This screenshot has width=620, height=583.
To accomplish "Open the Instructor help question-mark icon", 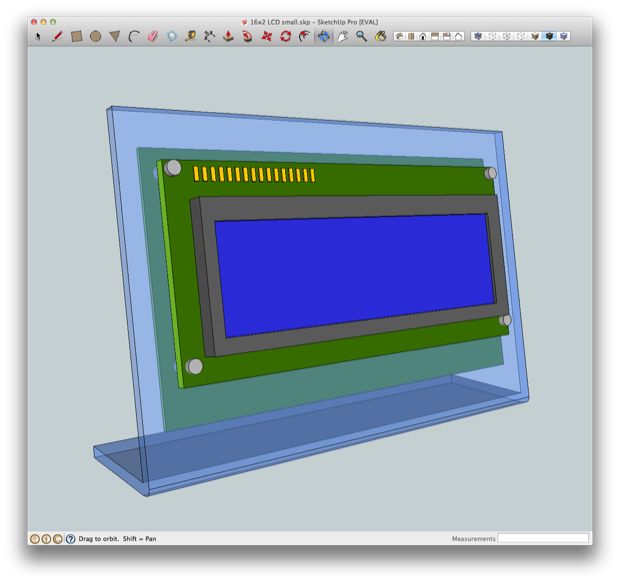I will coord(70,539).
